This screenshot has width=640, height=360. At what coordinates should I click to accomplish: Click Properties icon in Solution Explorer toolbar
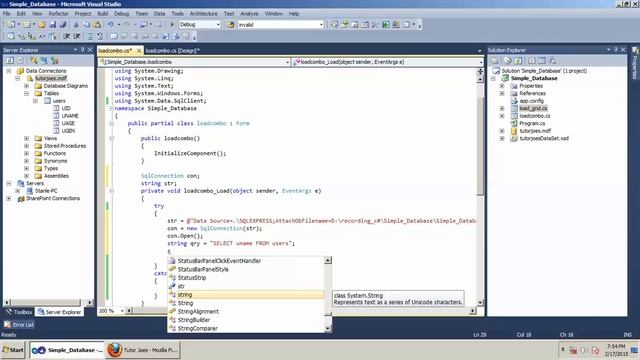click(x=496, y=60)
